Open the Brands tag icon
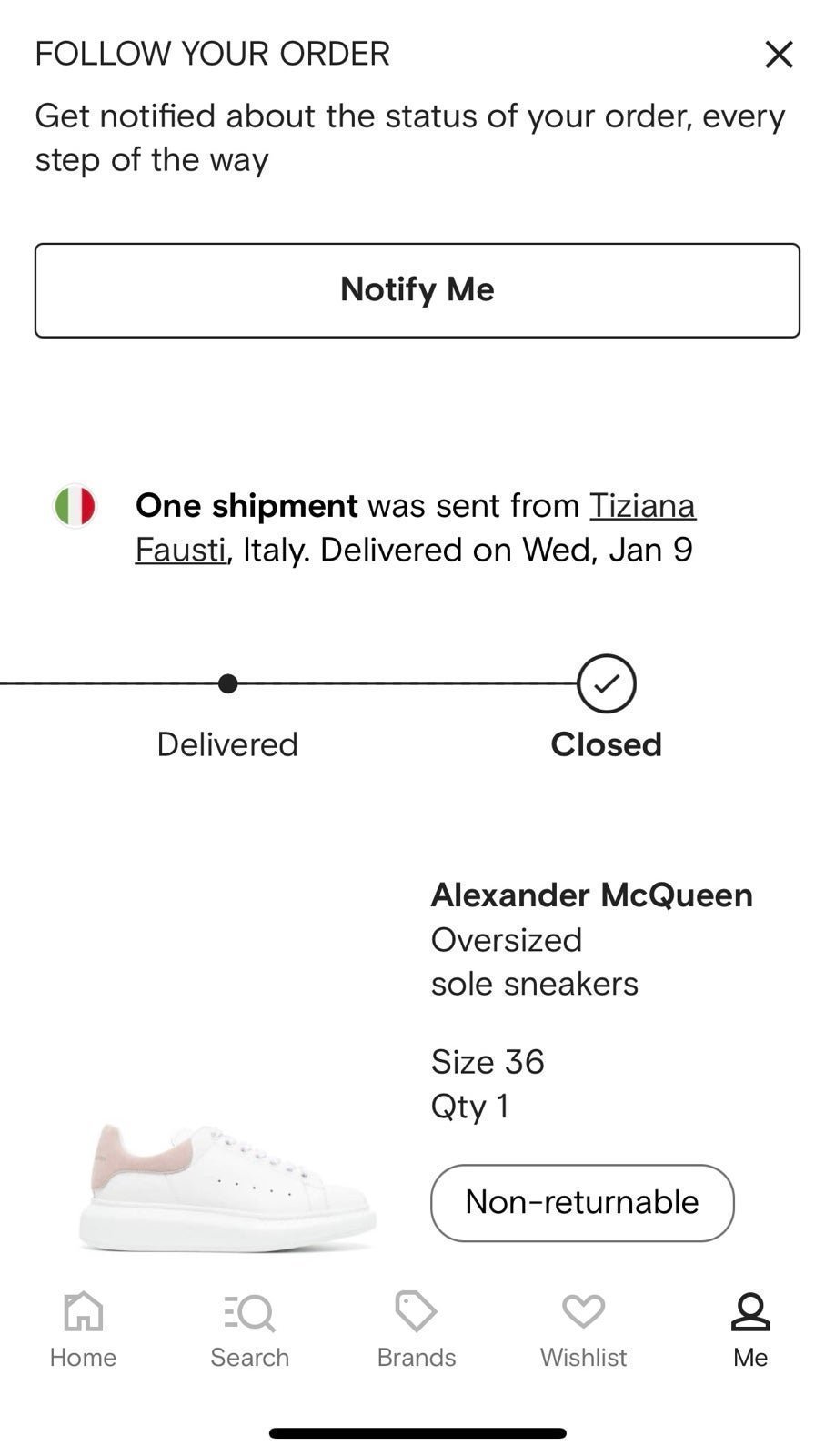The image size is (835, 1456). (417, 1311)
